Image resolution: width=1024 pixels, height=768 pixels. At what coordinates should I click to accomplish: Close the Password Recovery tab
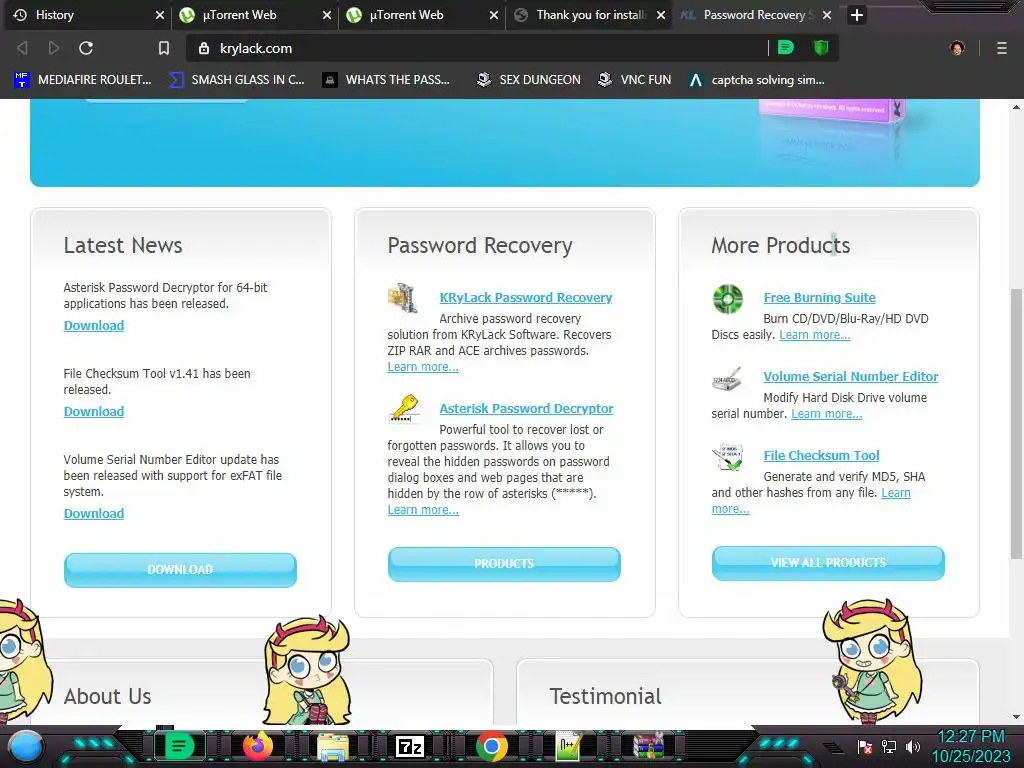827,14
